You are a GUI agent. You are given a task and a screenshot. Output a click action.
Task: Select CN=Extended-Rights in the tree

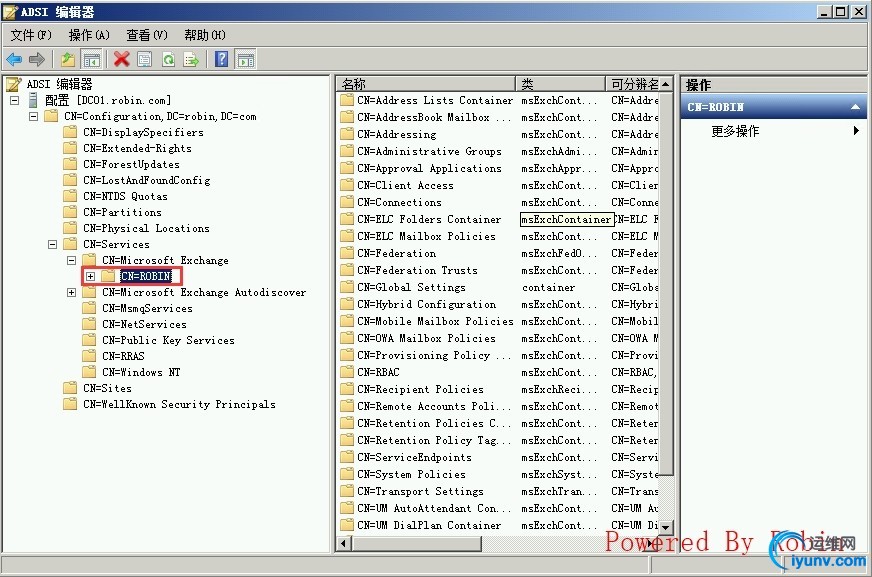(137, 148)
